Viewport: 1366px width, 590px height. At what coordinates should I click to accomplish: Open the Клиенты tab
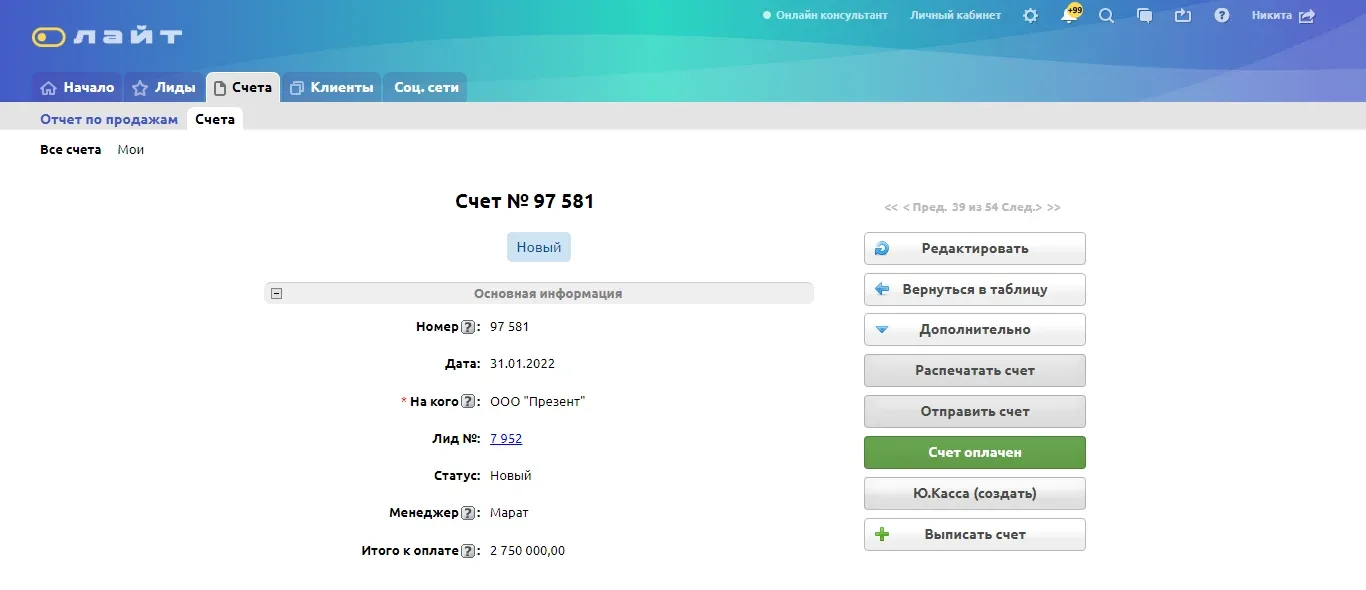pos(332,88)
